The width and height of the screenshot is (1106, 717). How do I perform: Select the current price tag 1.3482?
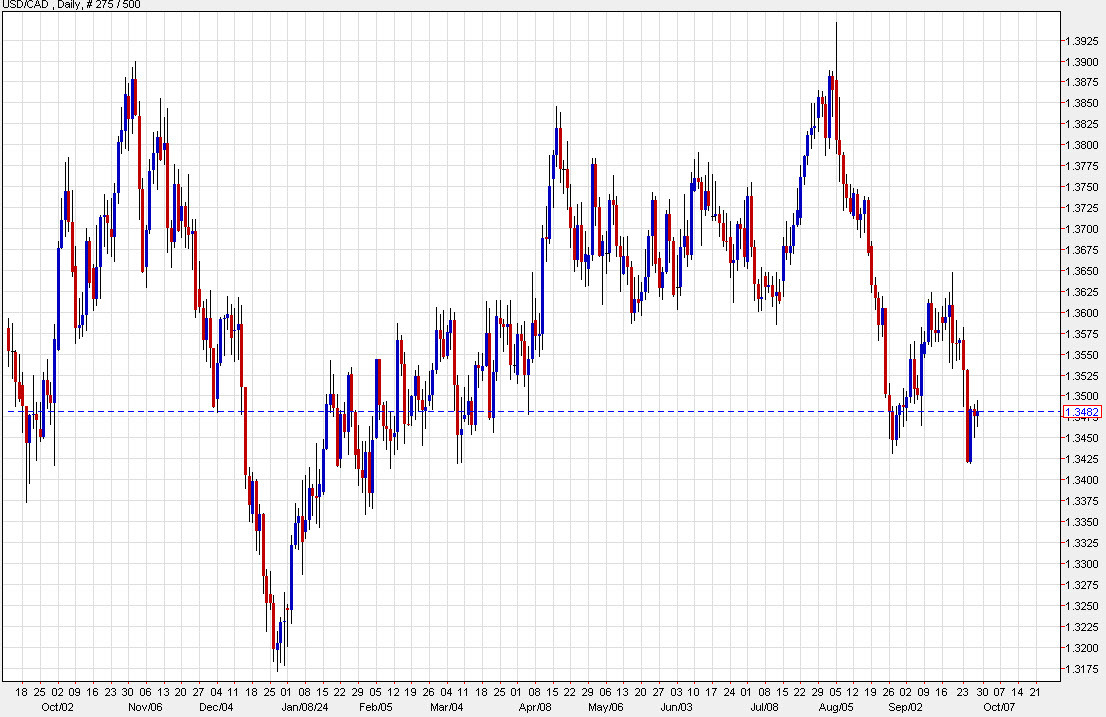(1083, 410)
